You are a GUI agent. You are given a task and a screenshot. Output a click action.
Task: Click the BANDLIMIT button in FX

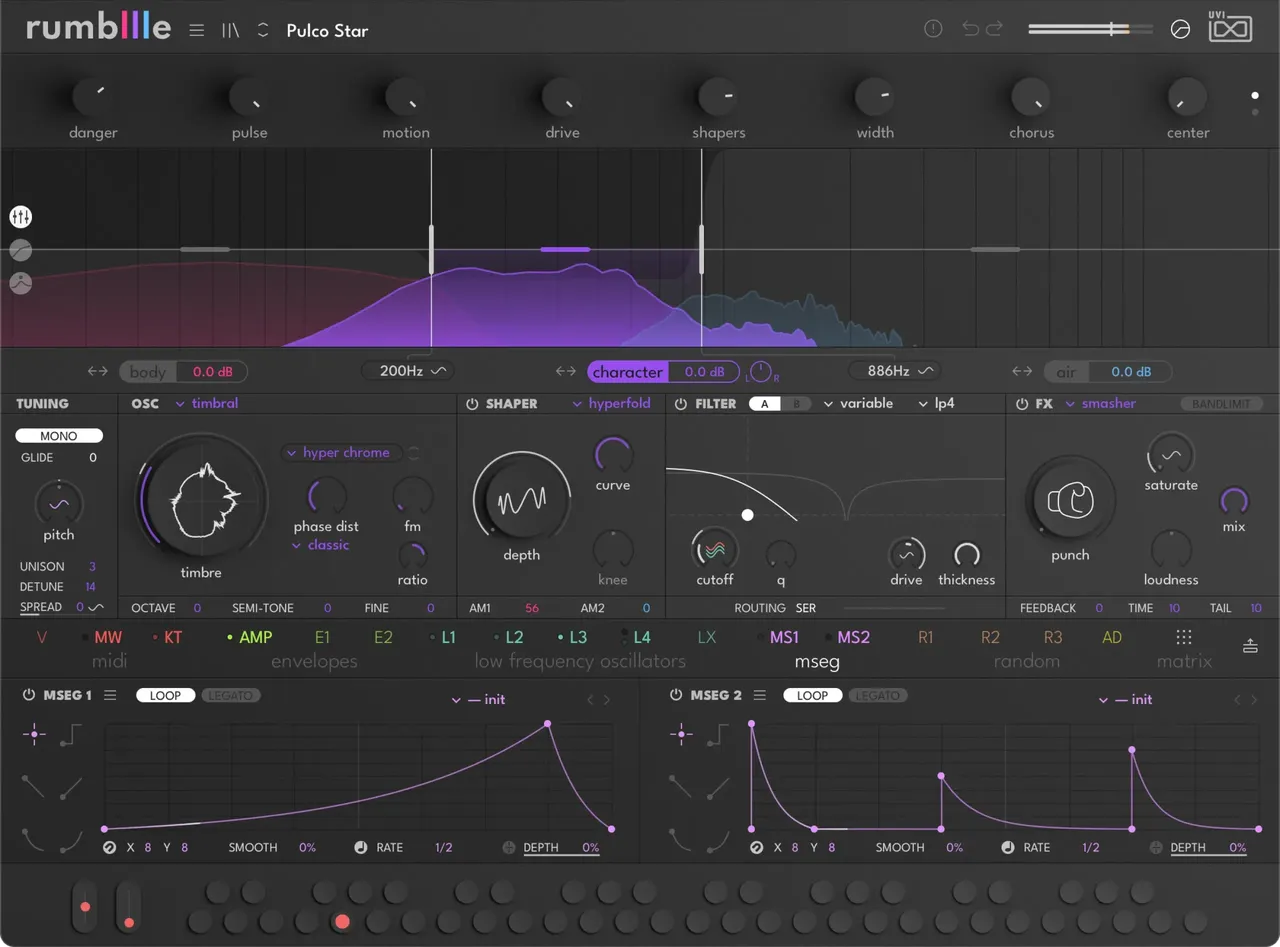pos(1222,404)
